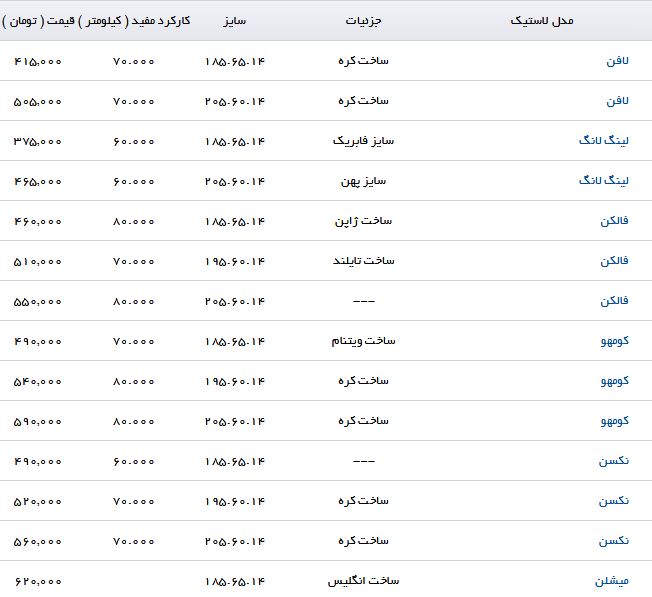Viewport: 652px width, 597px height.
Task: Open the لافن link in the 415,000 row
Action: [617, 61]
